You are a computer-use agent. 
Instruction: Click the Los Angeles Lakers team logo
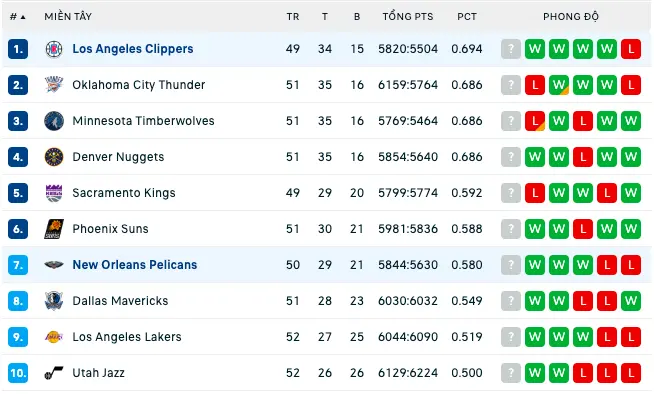54,337
